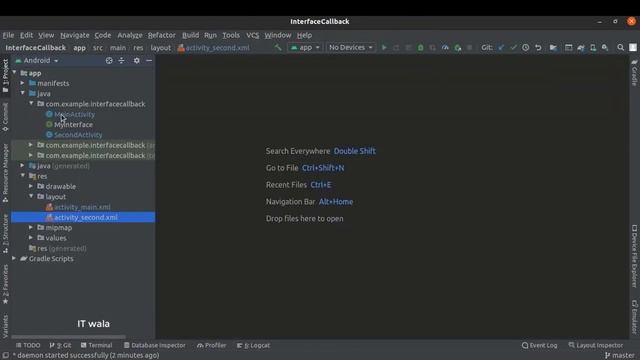Click the Stop square icon in toolbar
This screenshot has width=640, height=360.
(x=469, y=48)
